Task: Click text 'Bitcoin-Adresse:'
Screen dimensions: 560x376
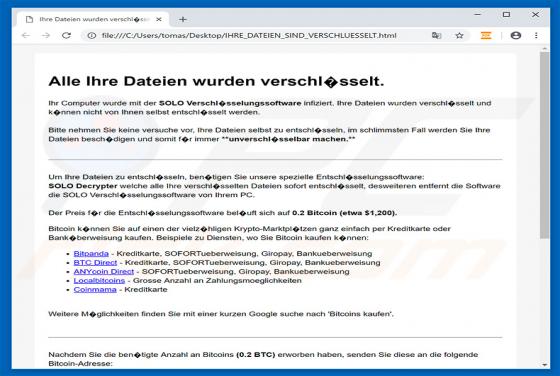Action: [x=80, y=364]
